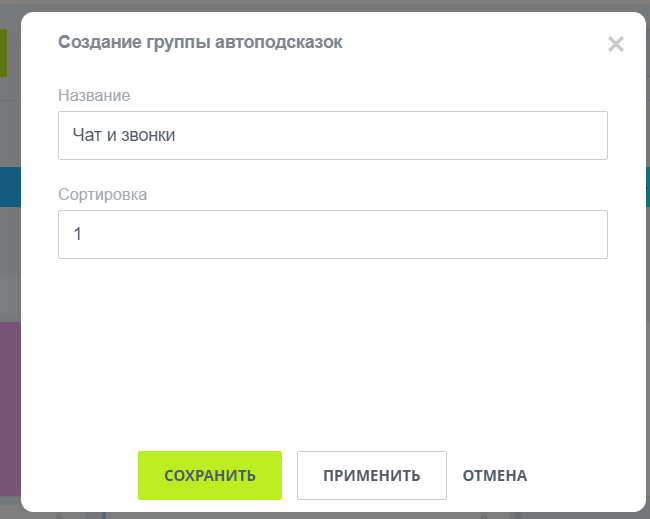The image size is (650, 519).
Task: Click the green button sliver behind the dialog
Action: (x=3, y=52)
